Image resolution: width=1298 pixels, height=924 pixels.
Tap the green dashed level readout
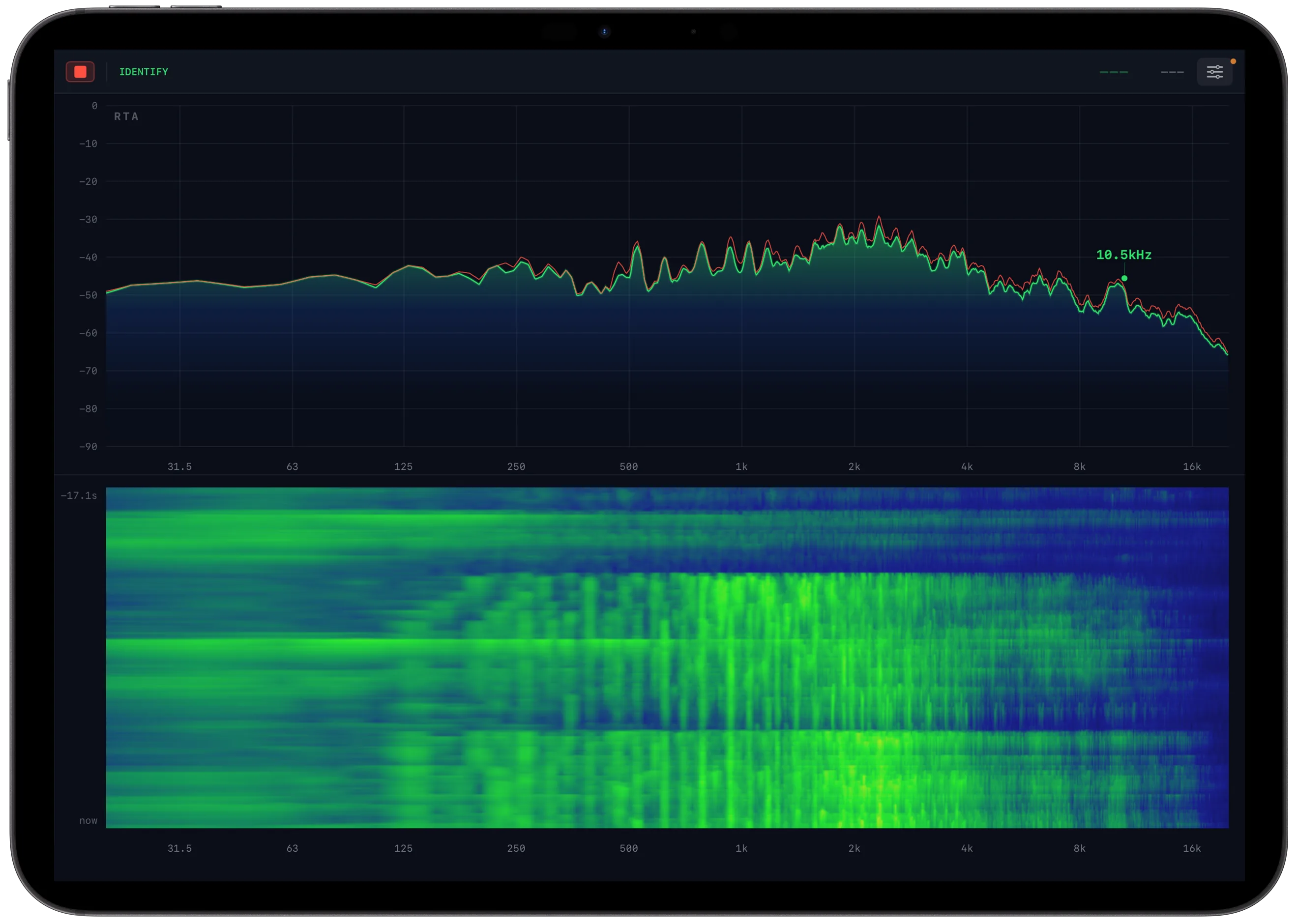tap(1114, 72)
